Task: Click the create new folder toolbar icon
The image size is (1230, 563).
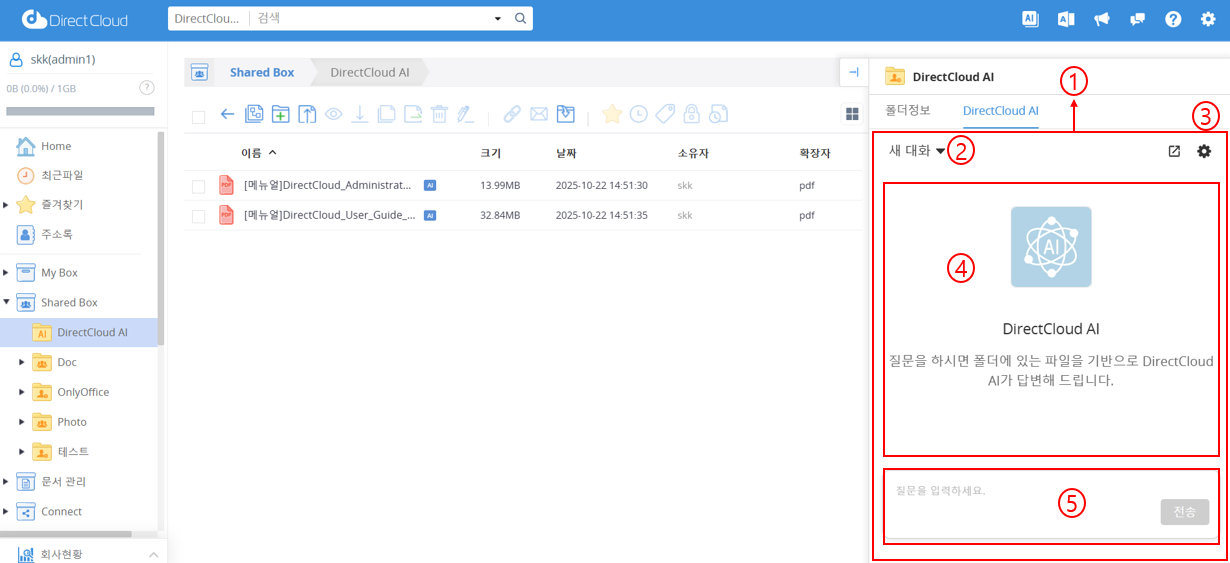Action: click(281, 114)
